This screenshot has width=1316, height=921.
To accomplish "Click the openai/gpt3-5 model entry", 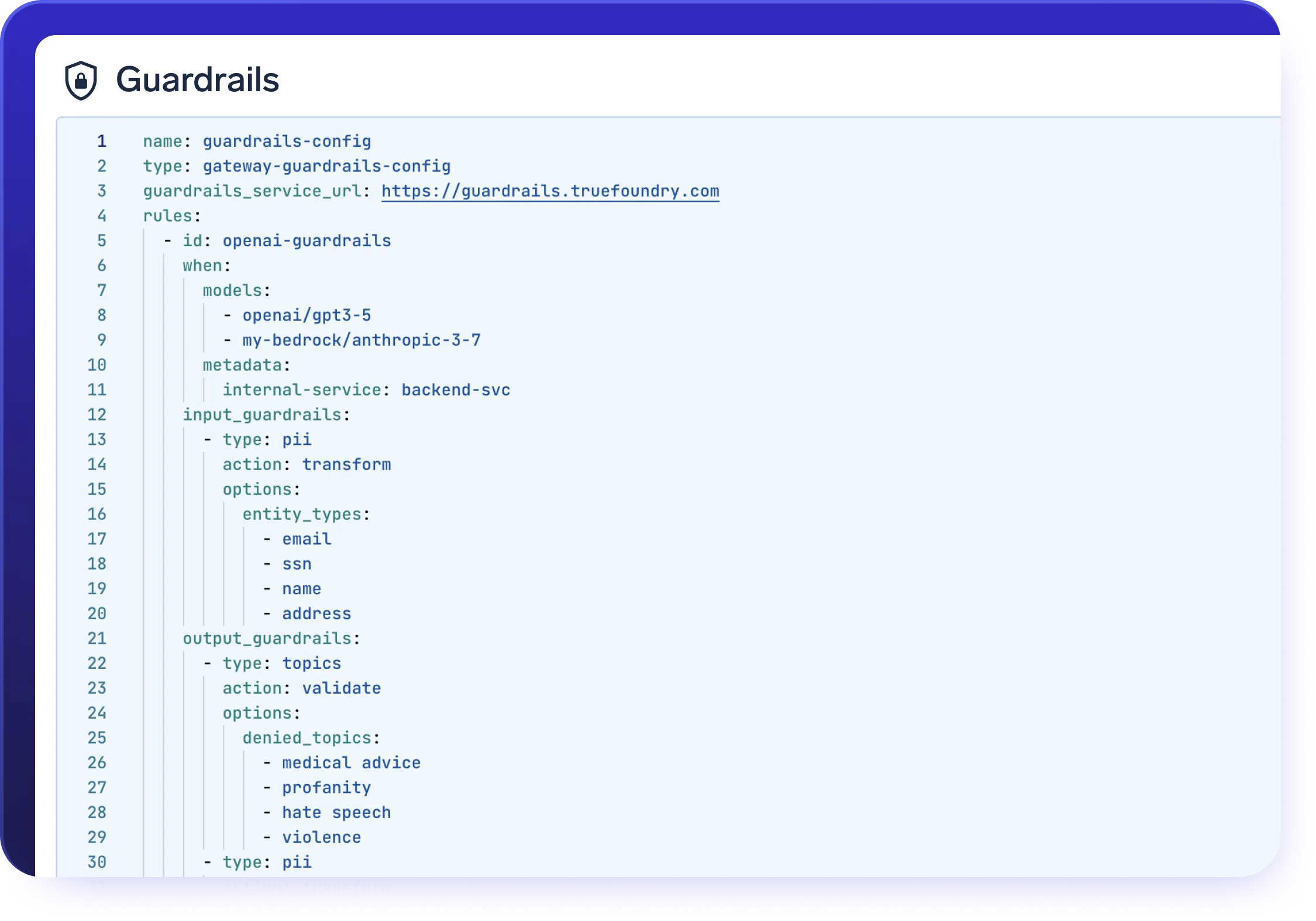I will (306, 316).
